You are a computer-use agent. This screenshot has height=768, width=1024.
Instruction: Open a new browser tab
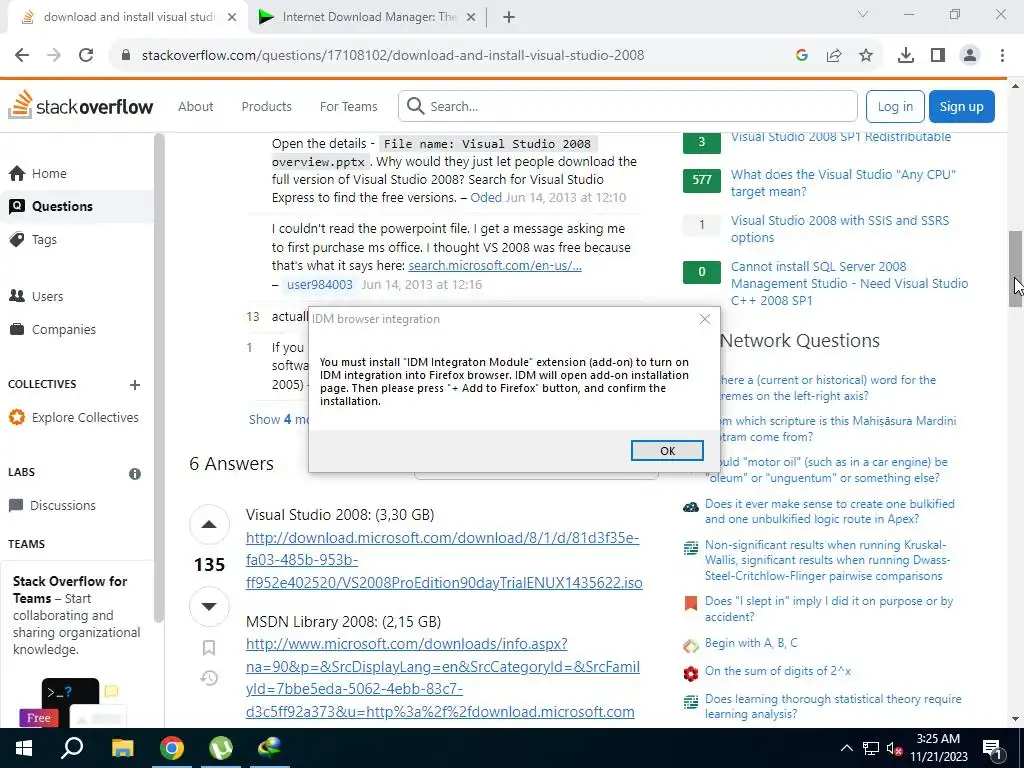509,18
